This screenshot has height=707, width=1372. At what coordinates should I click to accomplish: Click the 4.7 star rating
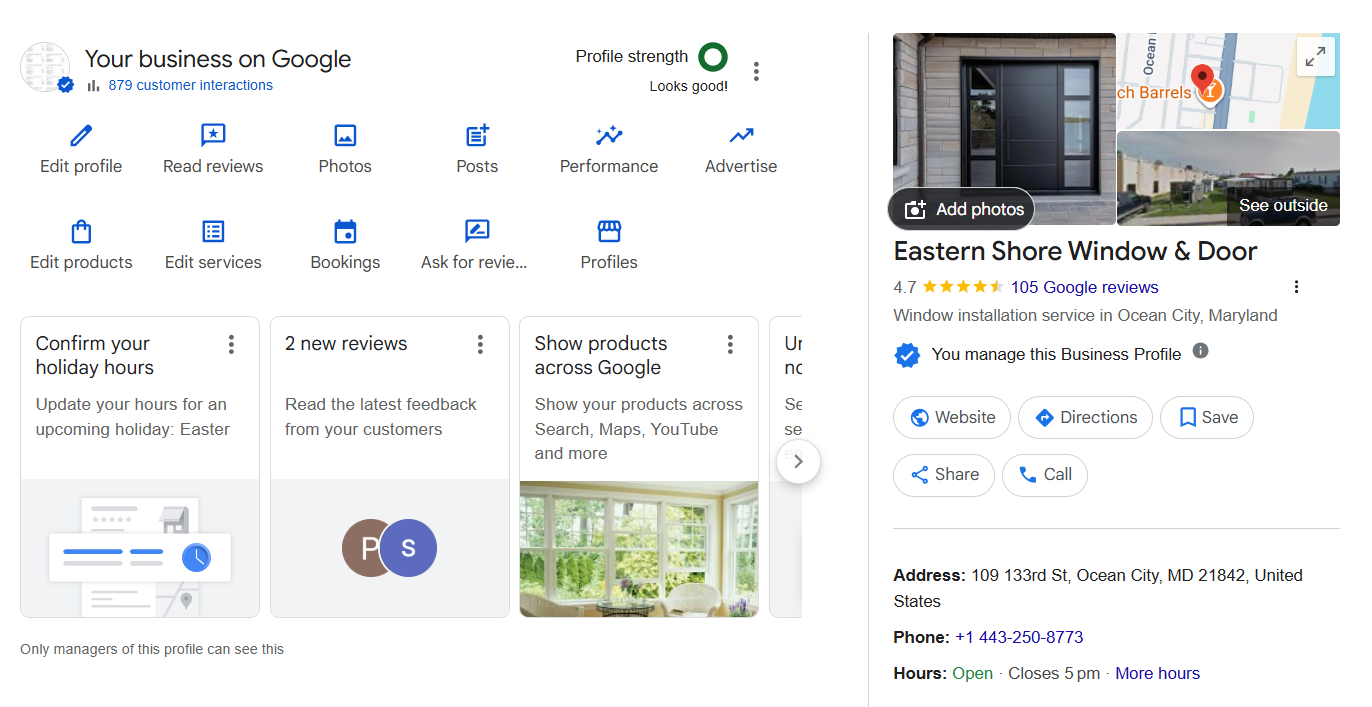pyautogui.click(x=948, y=287)
